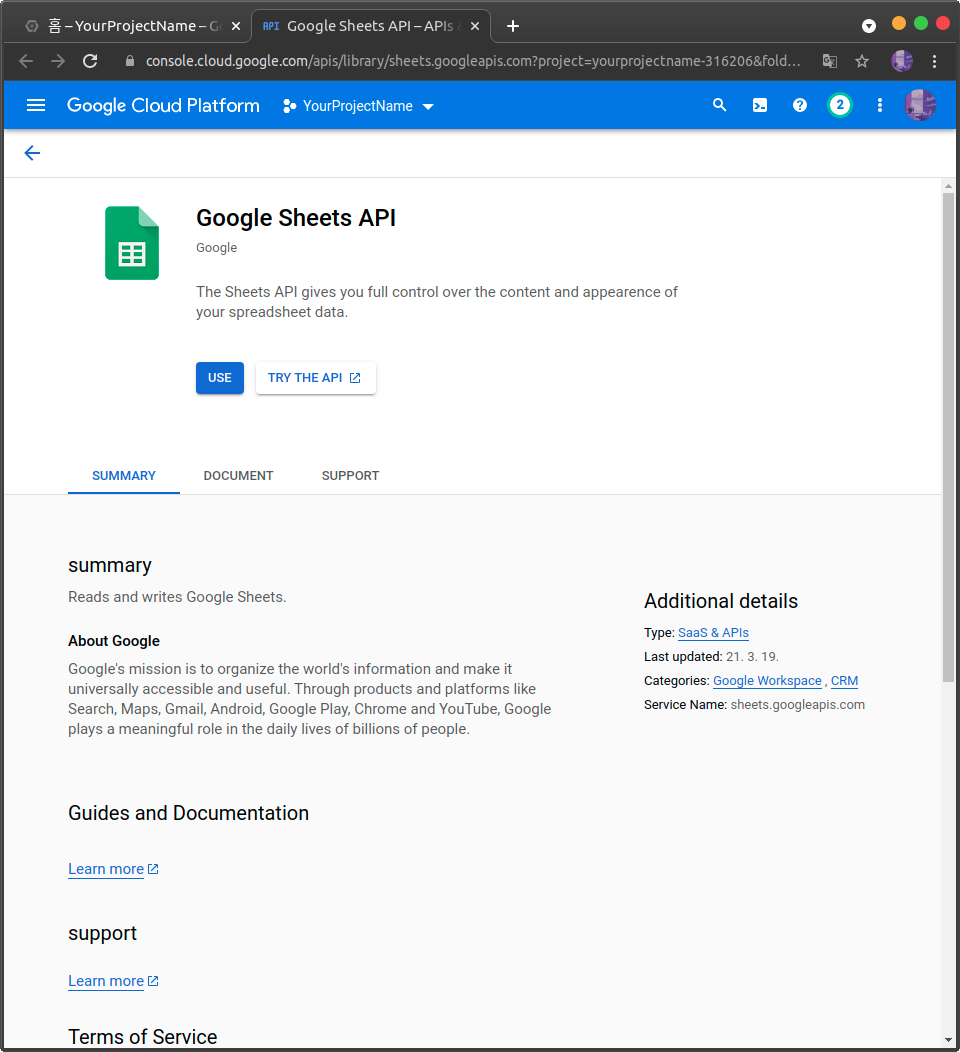The image size is (960, 1052).
Task: Click the blue USE button
Action: pos(219,378)
